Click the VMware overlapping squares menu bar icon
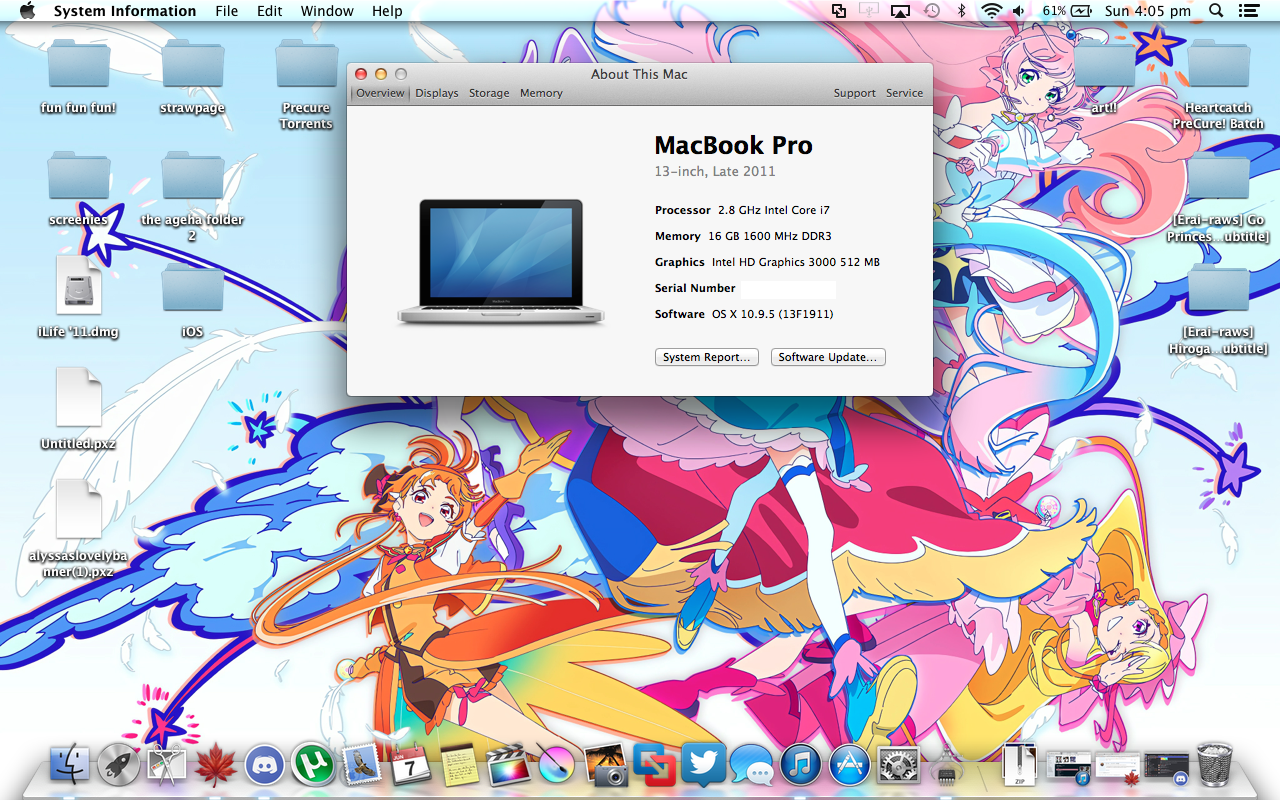Screen dimensions: 1280x800 [x=838, y=11]
